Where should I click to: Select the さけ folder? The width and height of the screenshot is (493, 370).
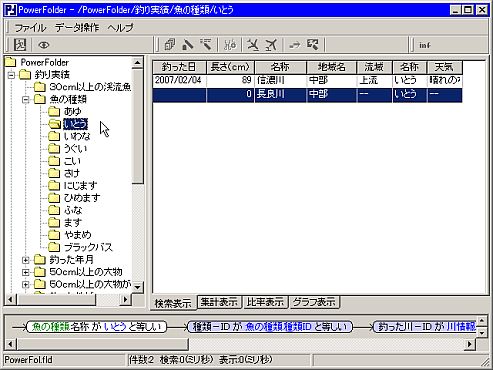point(72,173)
